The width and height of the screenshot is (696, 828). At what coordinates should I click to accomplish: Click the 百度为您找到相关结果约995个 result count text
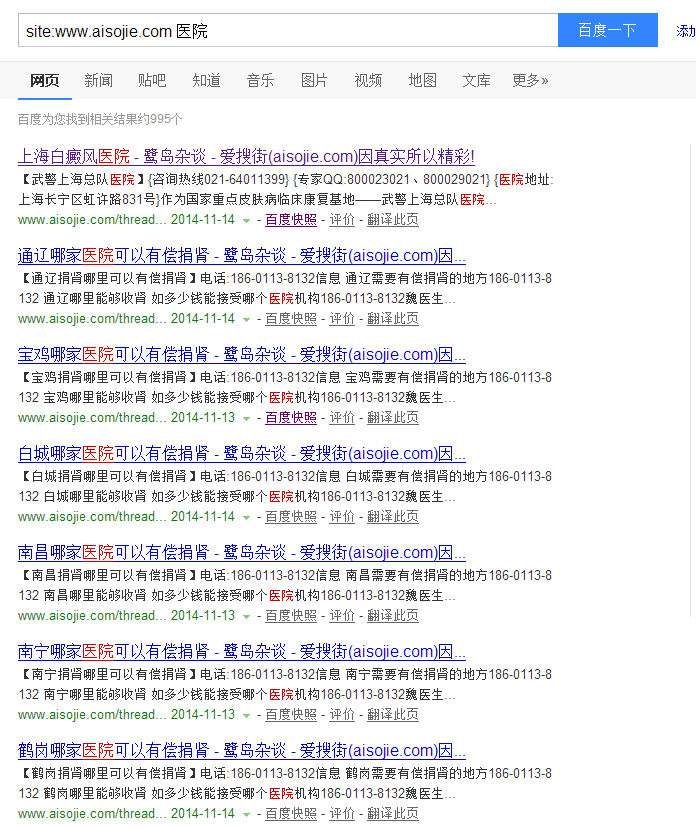tap(100, 119)
